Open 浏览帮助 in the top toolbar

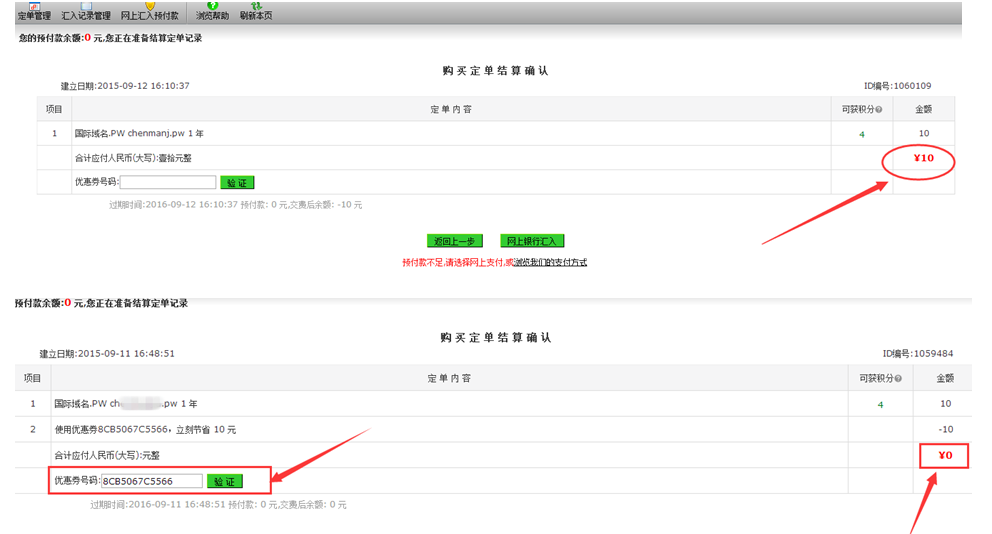coord(212,11)
